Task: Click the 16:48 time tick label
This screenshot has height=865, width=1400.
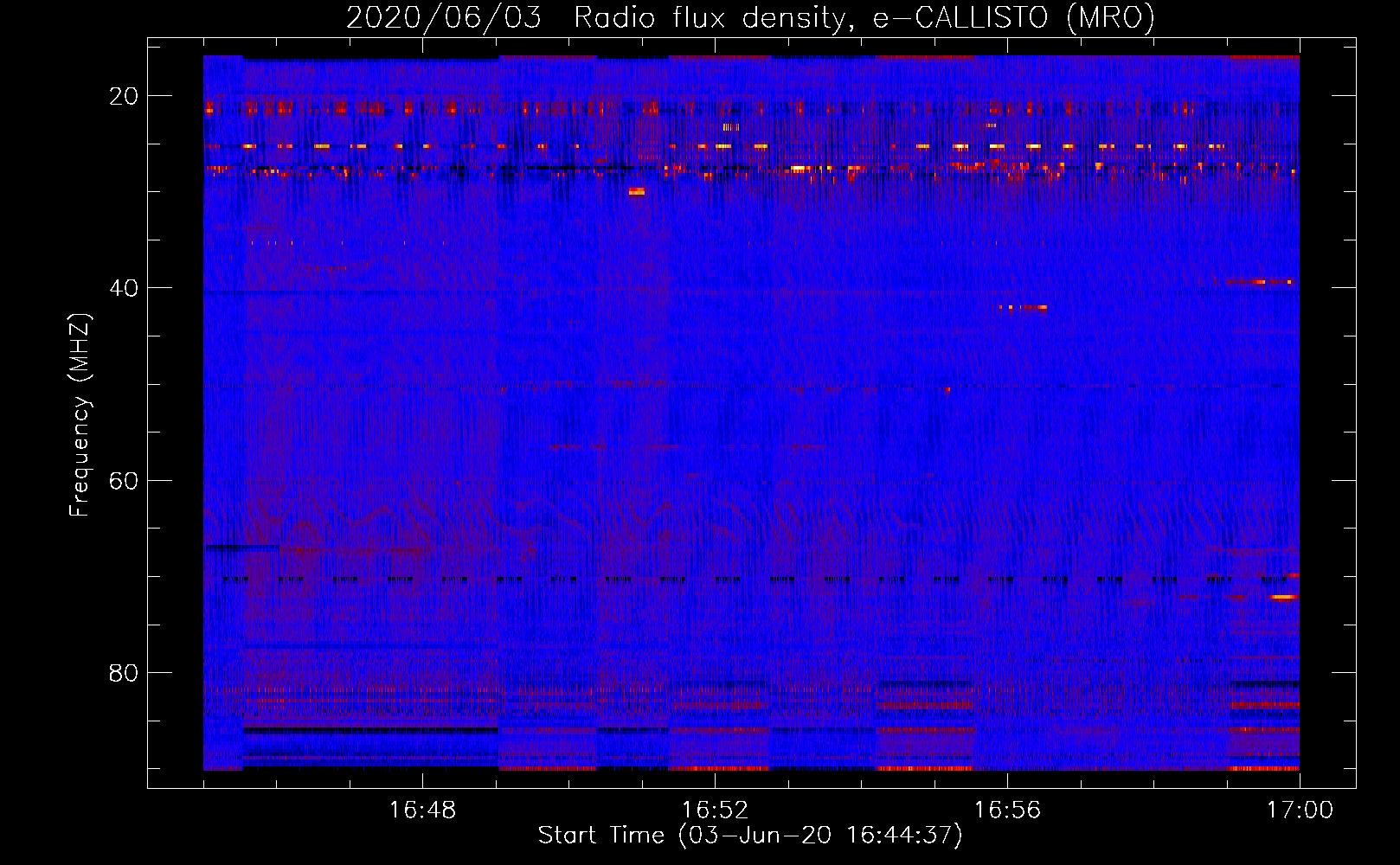Action: [x=422, y=811]
